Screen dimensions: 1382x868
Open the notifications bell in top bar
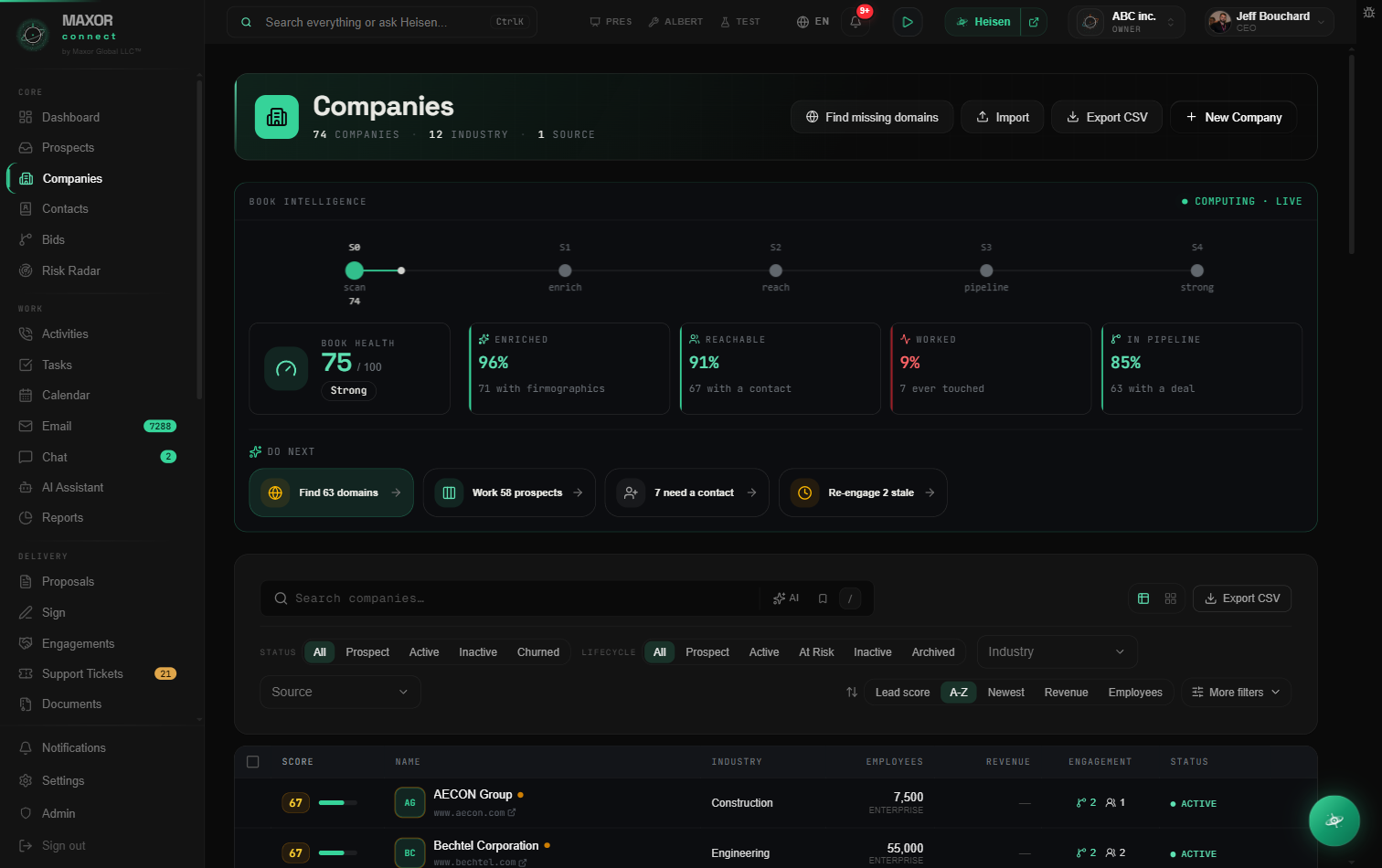point(856,22)
